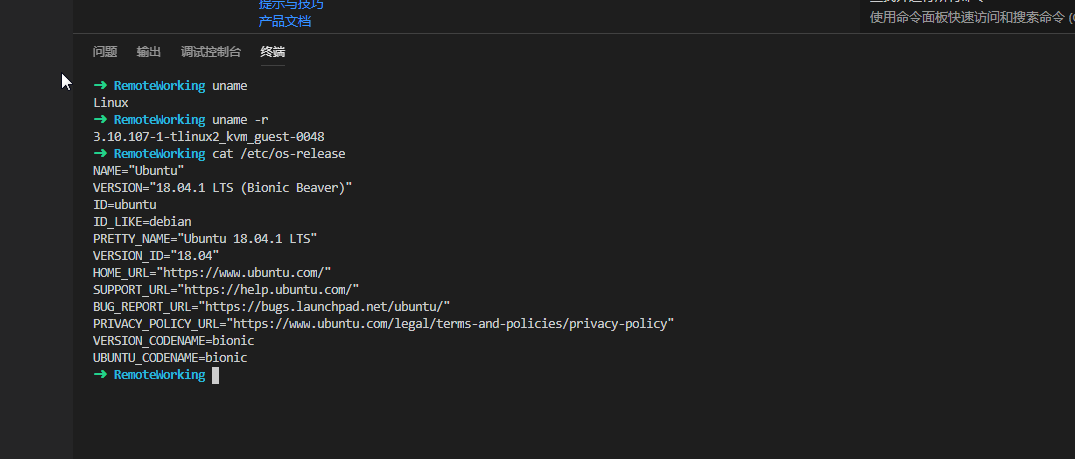Click the 提示与技巧 link
Image resolution: width=1075 pixels, height=459 pixels.
[291, 5]
